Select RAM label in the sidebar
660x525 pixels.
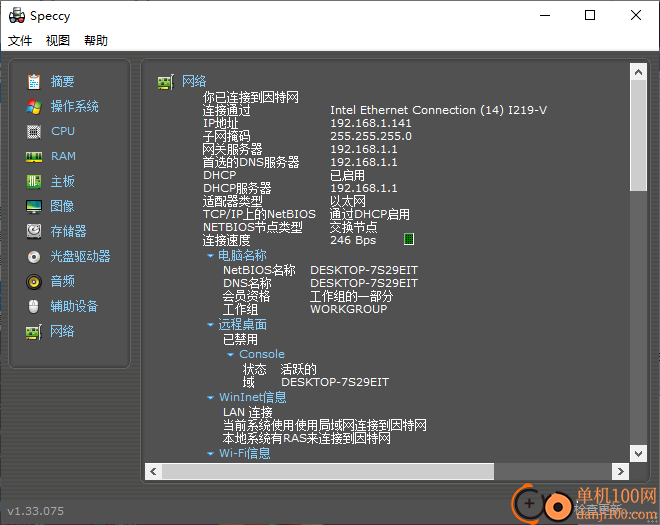pos(63,156)
